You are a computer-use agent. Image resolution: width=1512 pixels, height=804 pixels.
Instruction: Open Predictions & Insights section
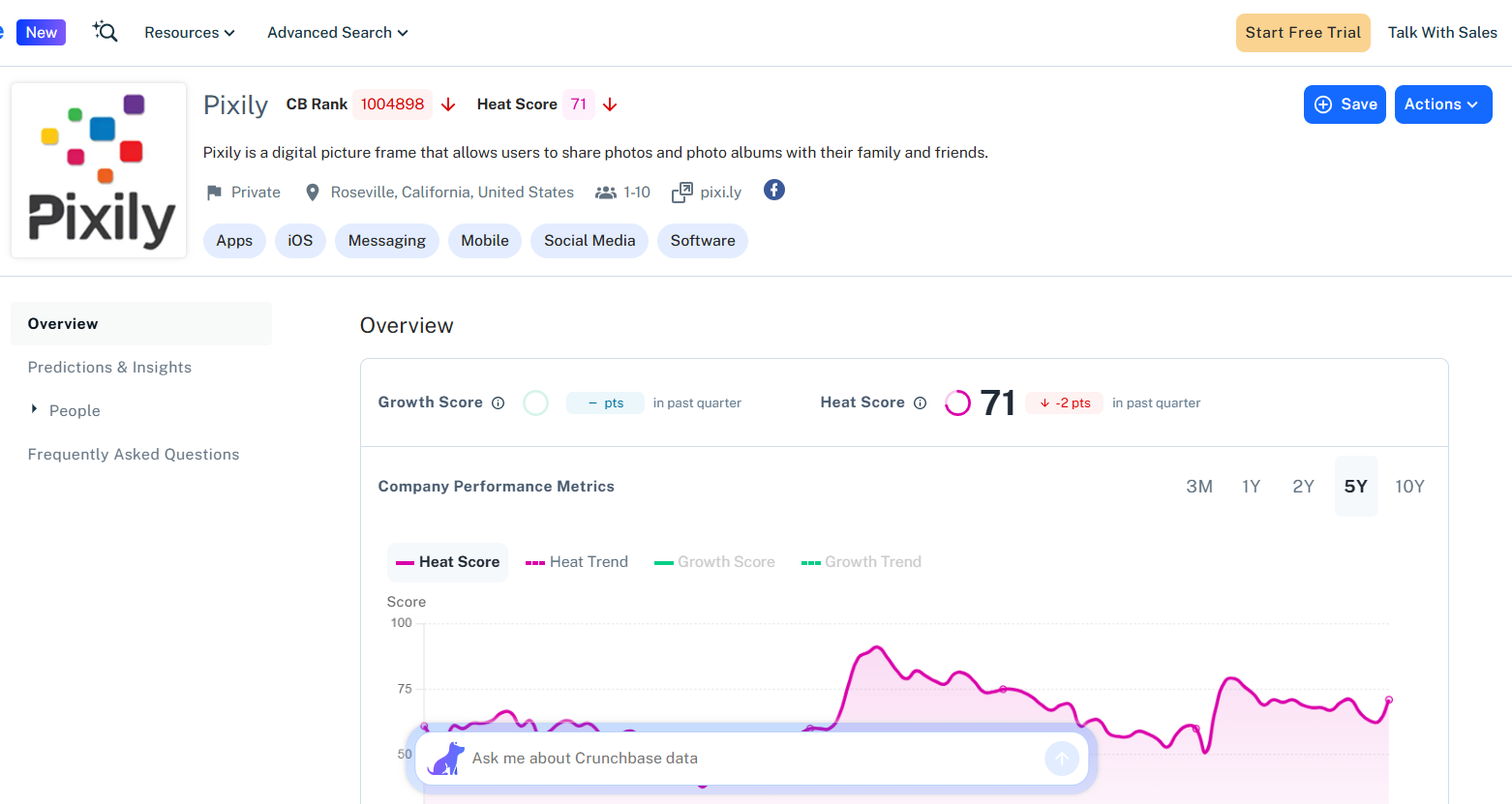coord(109,368)
